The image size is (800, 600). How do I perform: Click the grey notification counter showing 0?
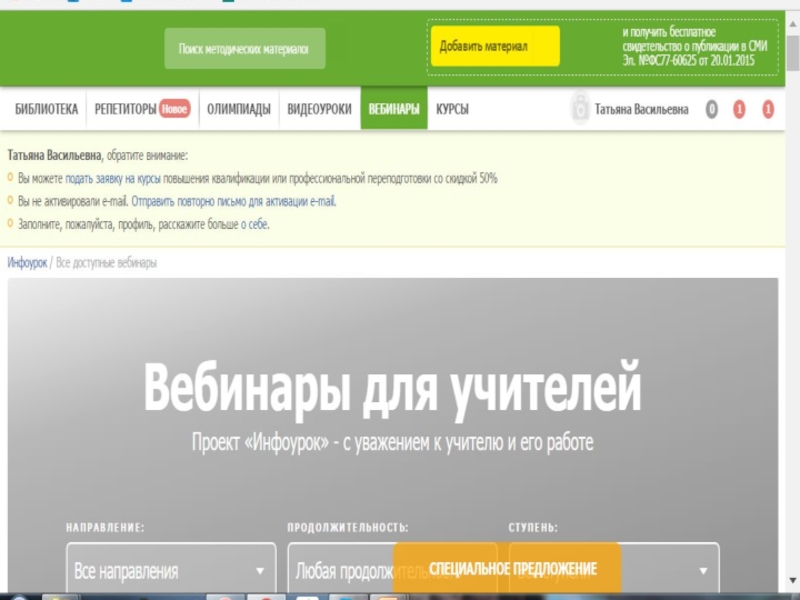(711, 110)
